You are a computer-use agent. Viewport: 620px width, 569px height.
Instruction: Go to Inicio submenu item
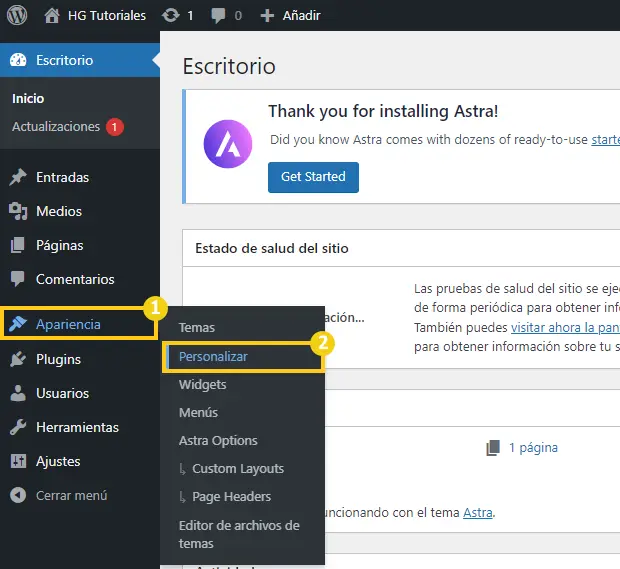[28, 98]
